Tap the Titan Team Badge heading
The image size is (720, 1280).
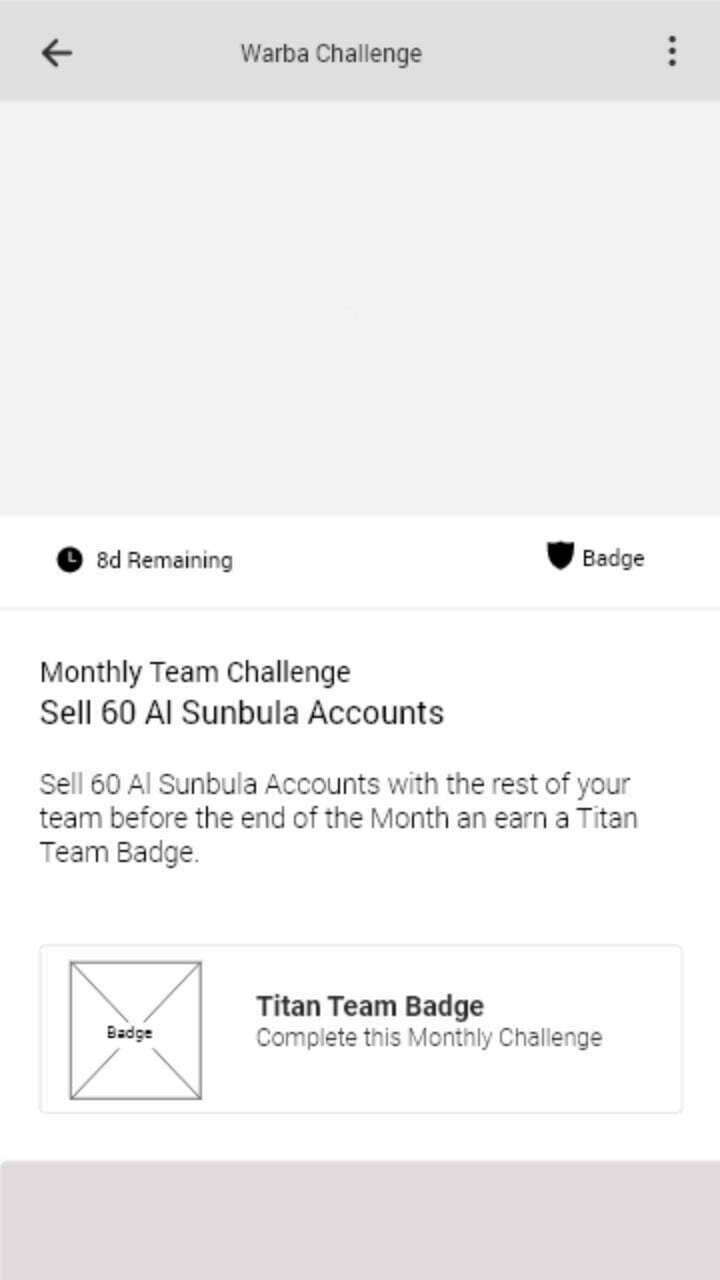(x=370, y=1005)
